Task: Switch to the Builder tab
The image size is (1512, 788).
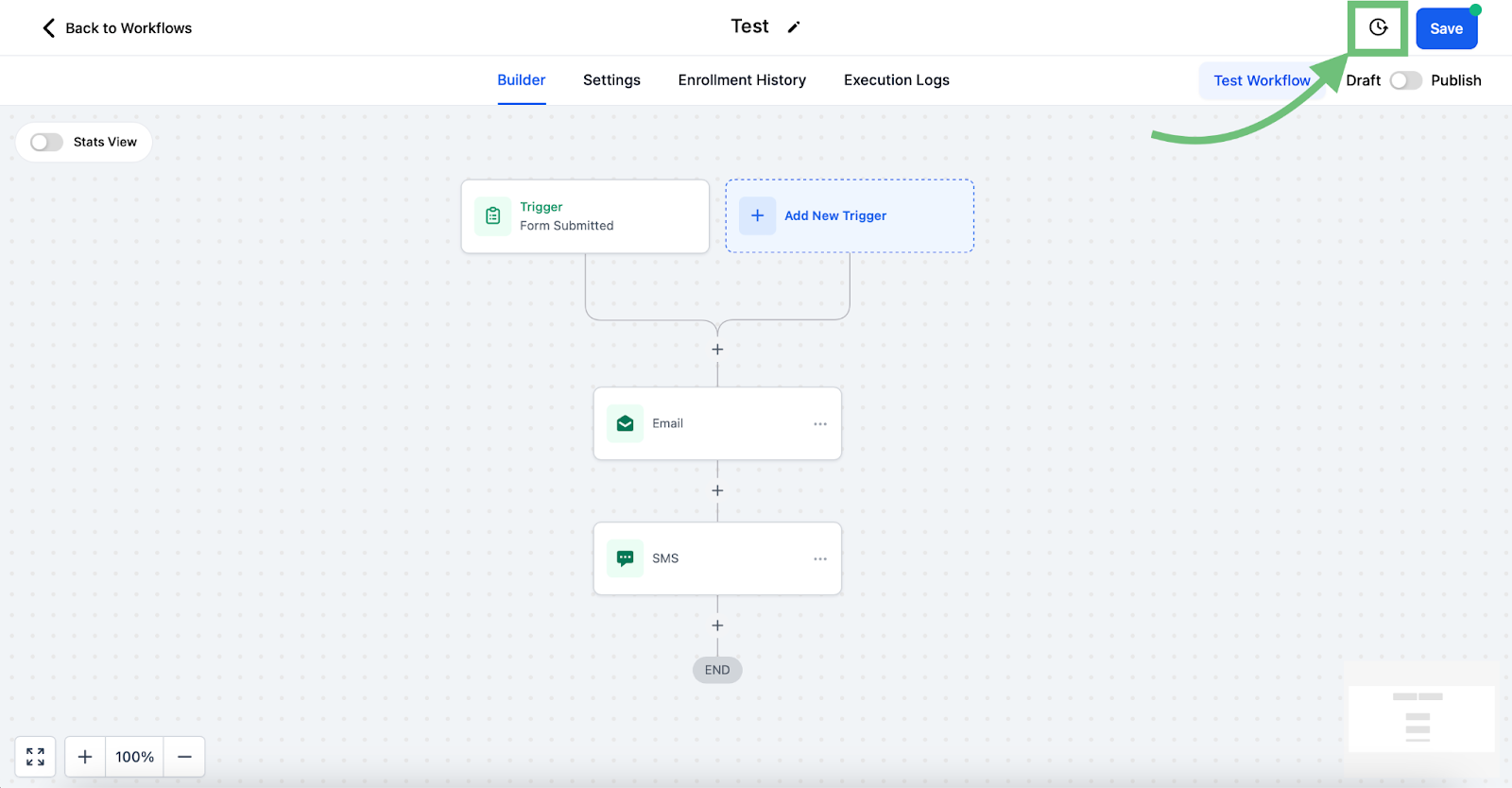Action: (522, 80)
